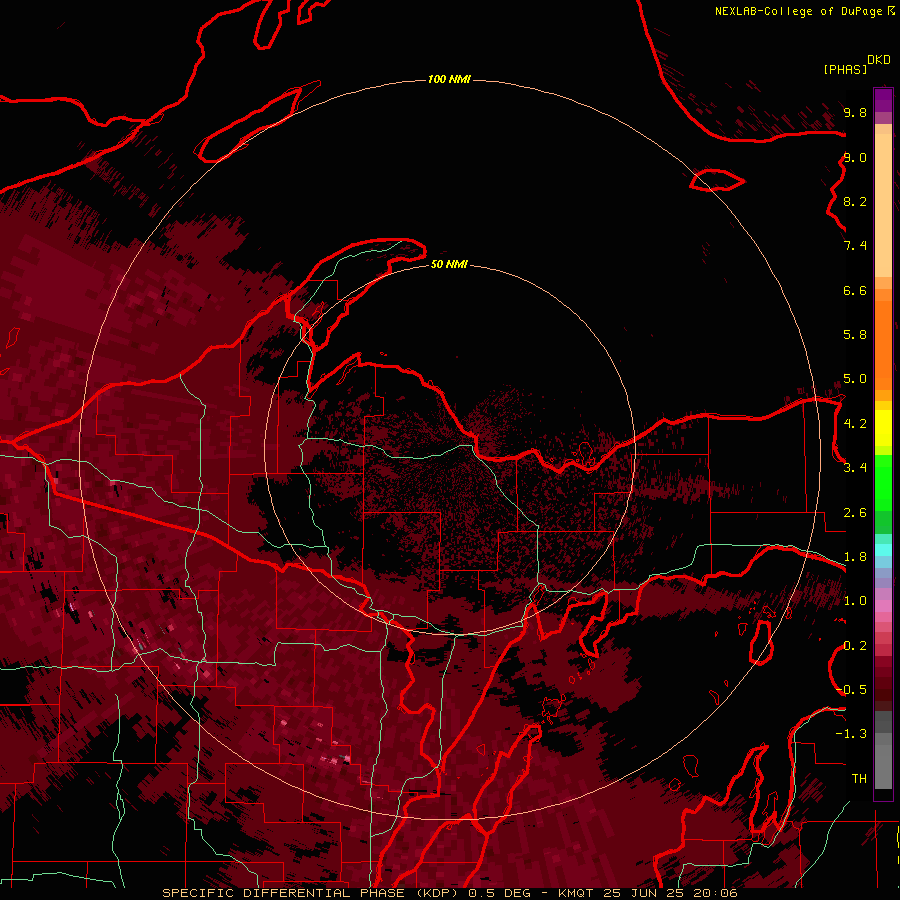Click the 100 NMI range ring label
Viewport: 900px width, 900px height.
(x=449, y=79)
